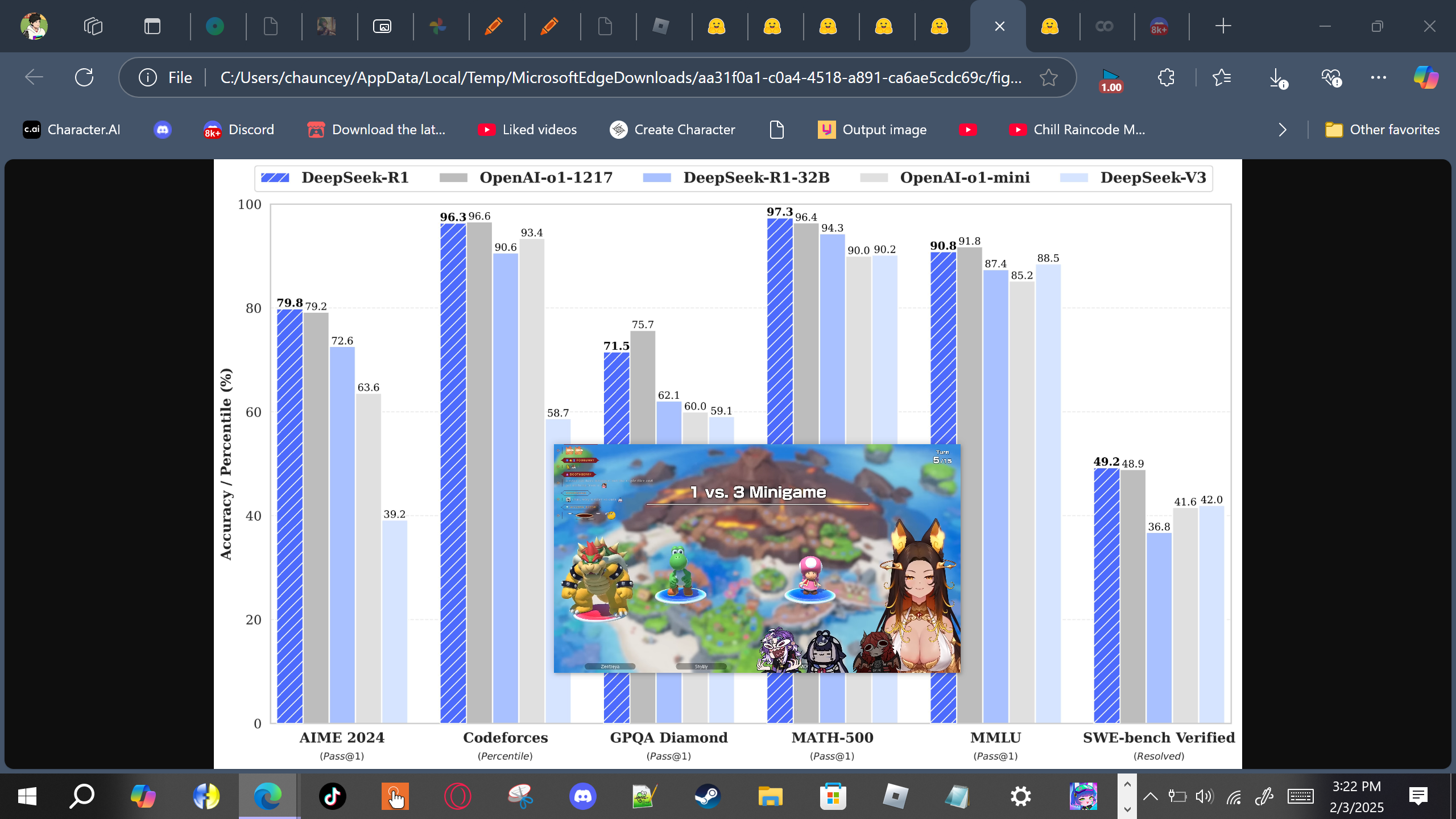Open the Create Character bookmark
Image resolution: width=1456 pixels, height=819 pixels.
click(x=672, y=130)
